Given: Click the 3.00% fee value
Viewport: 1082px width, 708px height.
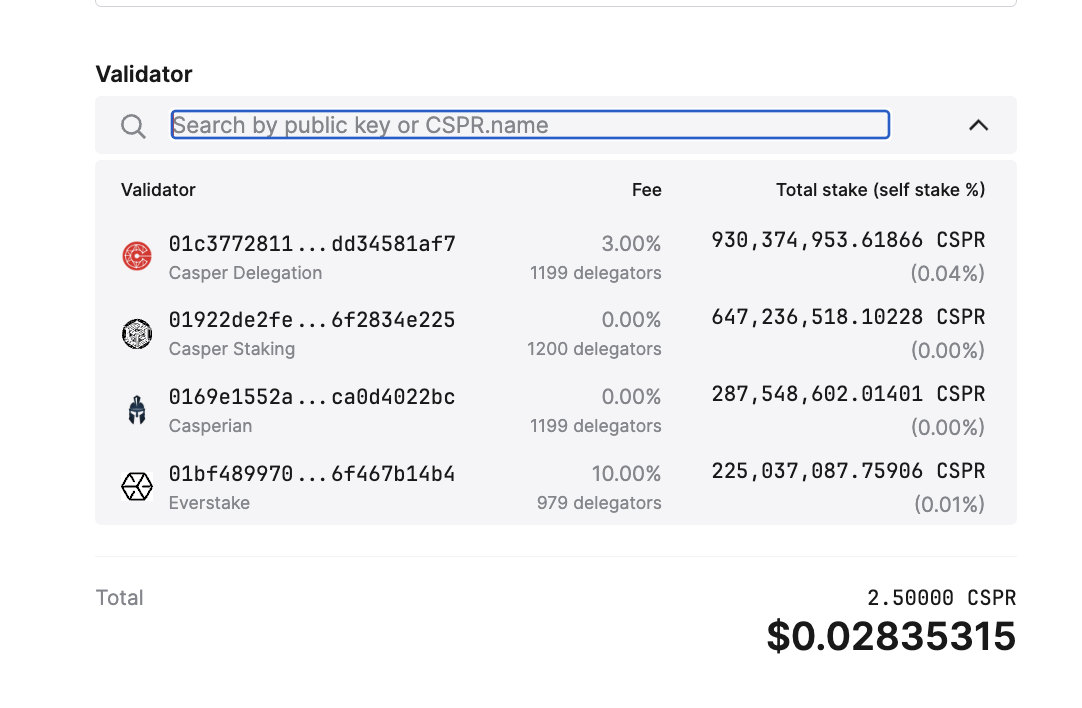Looking at the screenshot, I should point(631,244).
